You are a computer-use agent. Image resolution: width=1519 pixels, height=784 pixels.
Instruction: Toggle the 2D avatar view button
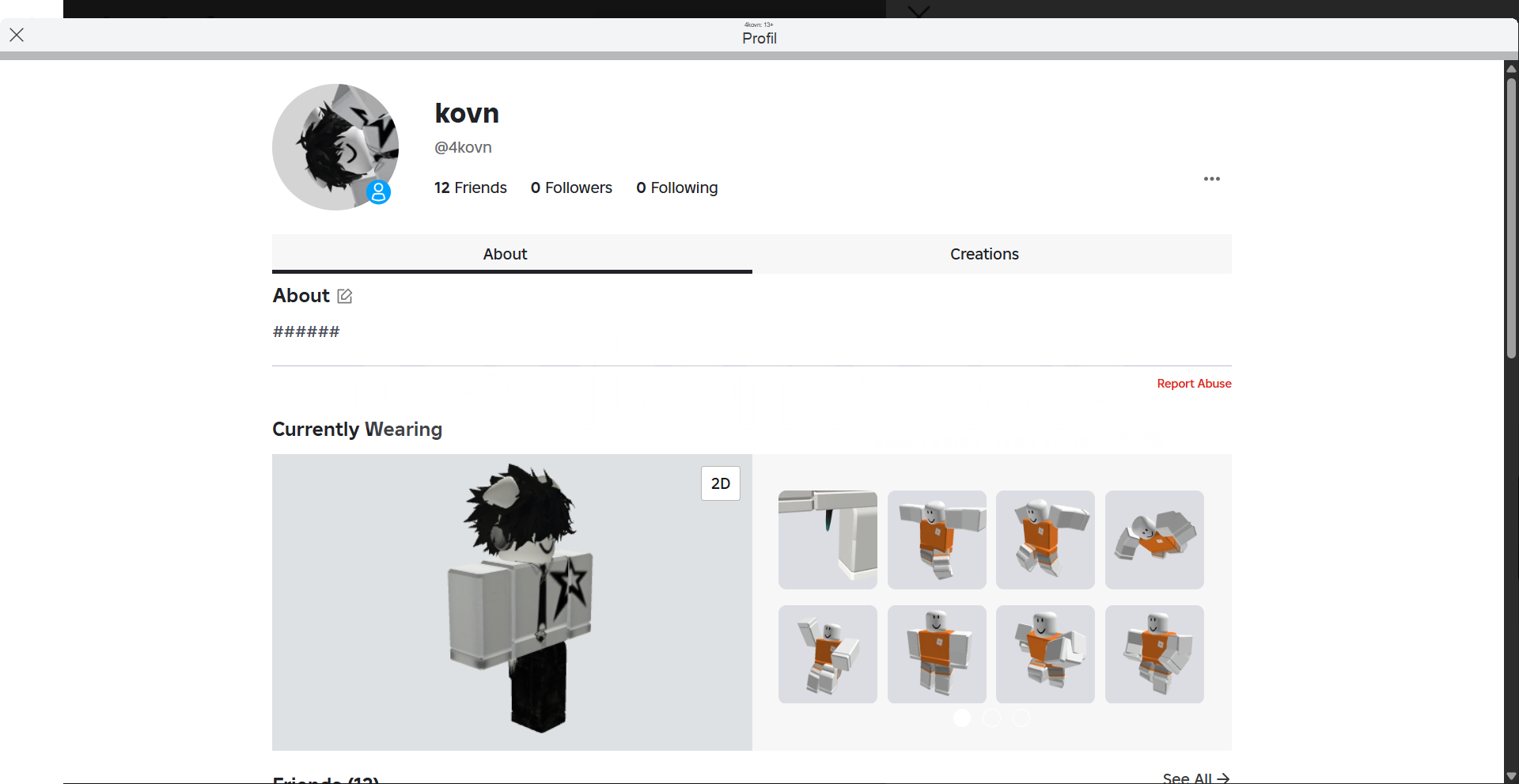coord(721,483)
